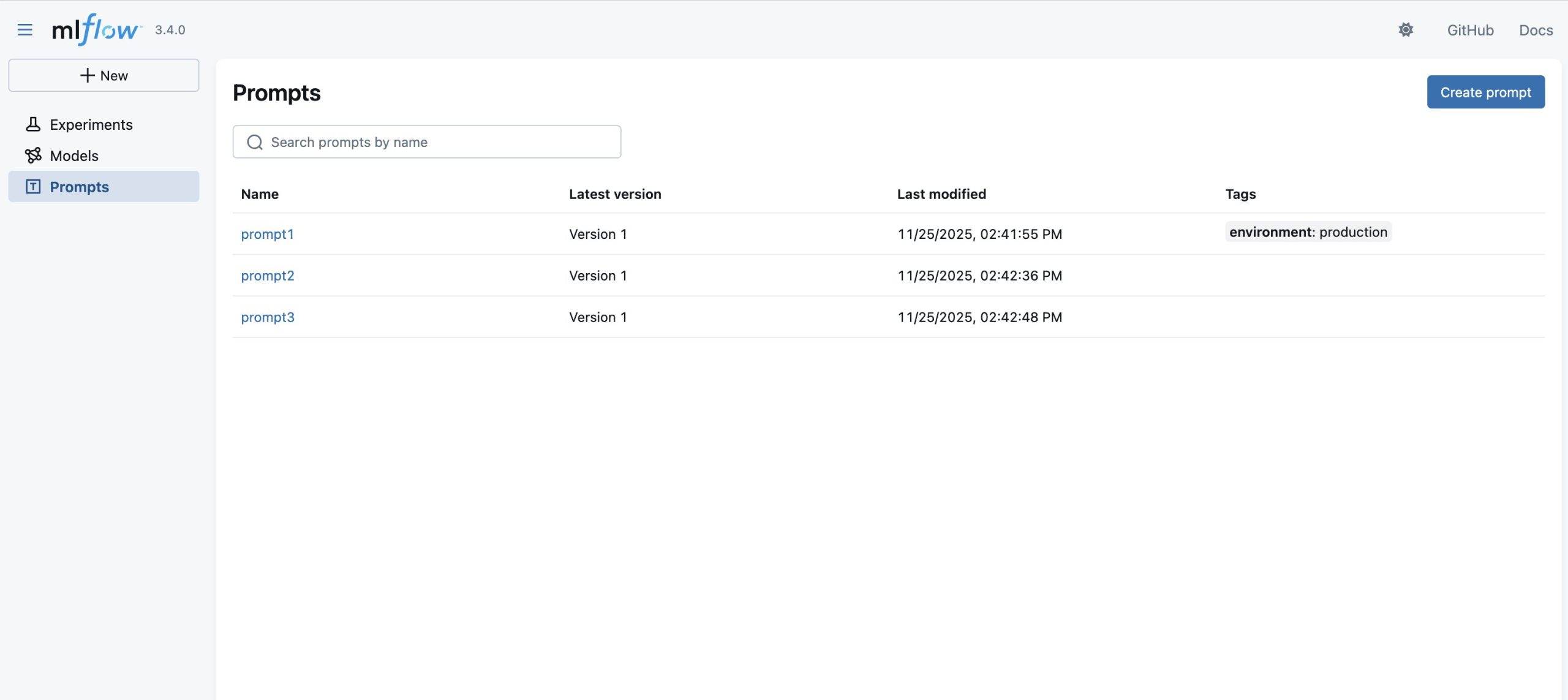
Task: Click the environment production tag on prompt1
Action: [x=1308, y=232]
